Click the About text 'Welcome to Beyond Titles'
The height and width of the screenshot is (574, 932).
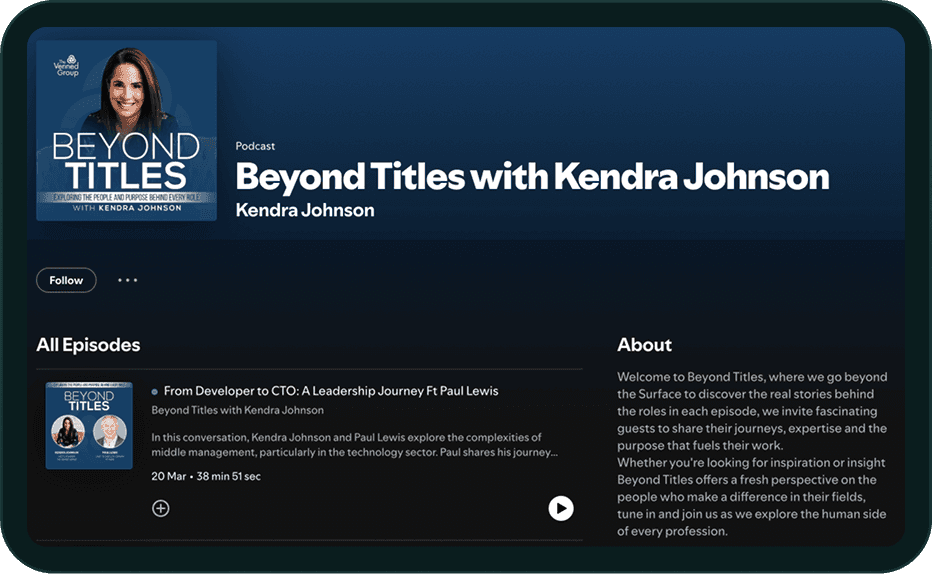click(752, 454)
